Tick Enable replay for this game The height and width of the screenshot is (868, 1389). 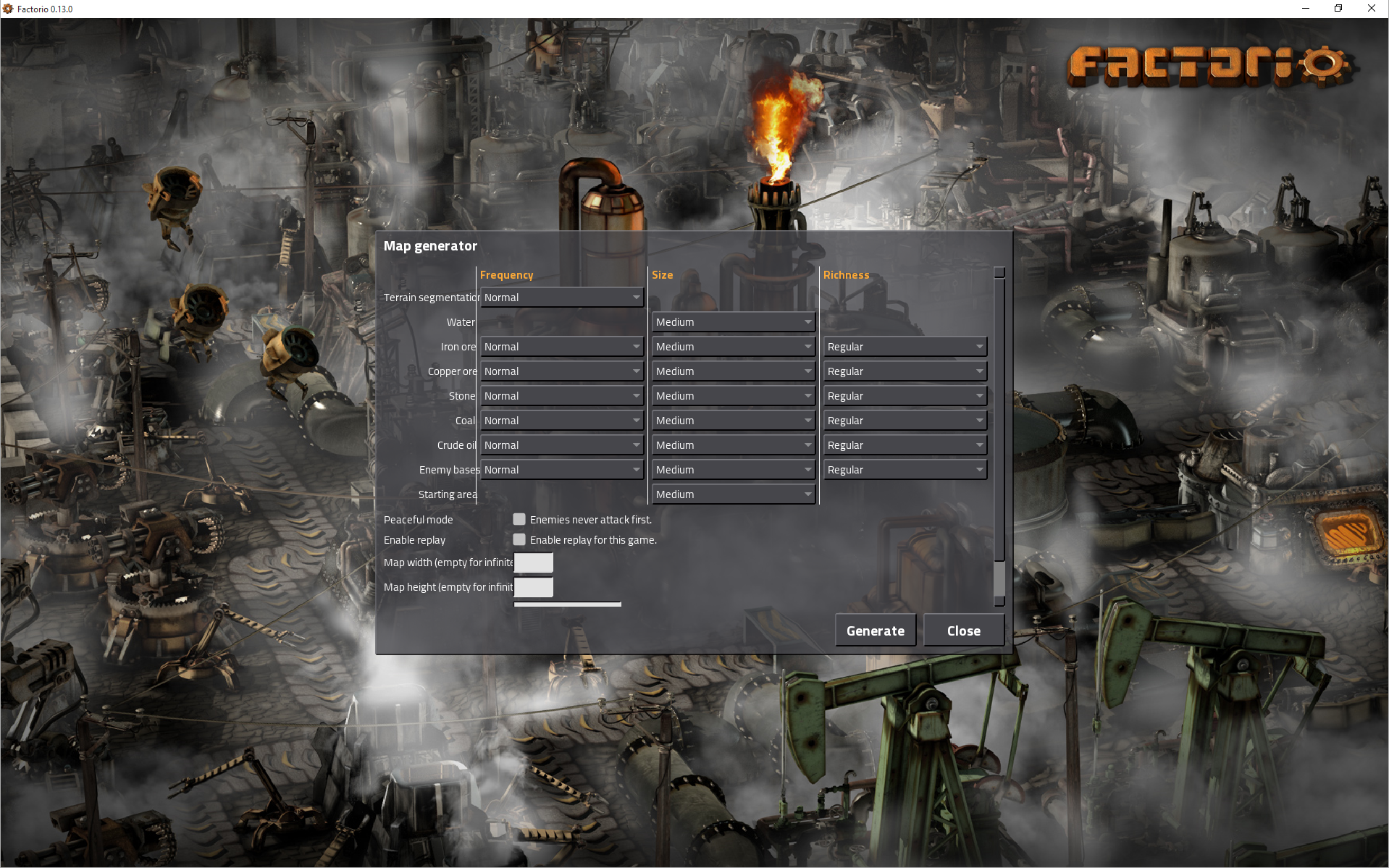tap(519, 539)
